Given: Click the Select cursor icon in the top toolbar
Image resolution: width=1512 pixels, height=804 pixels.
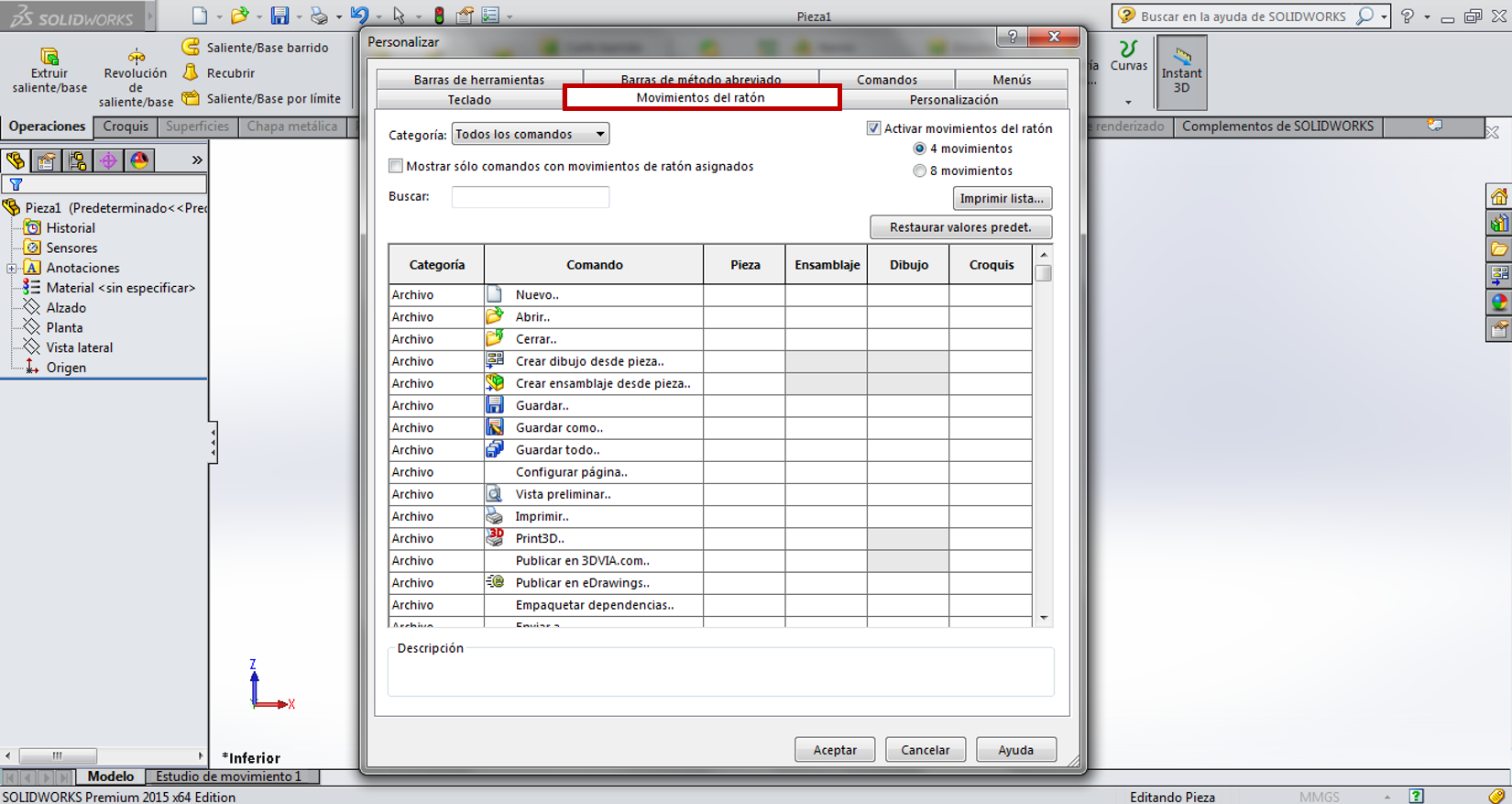Looking at the screenshot, I should point(399,16).
